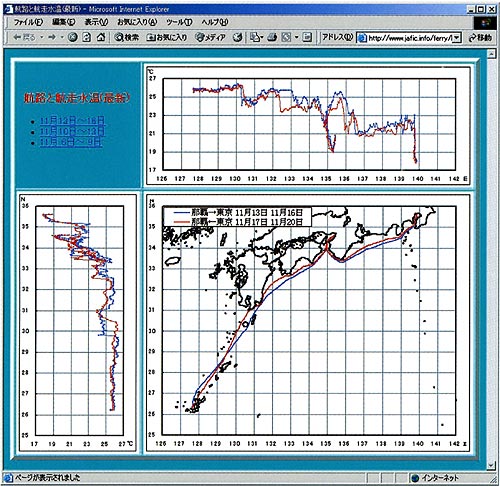Open the ツール(T) menu
Screen dimensions: 500x486
click(x=179, y=22)
